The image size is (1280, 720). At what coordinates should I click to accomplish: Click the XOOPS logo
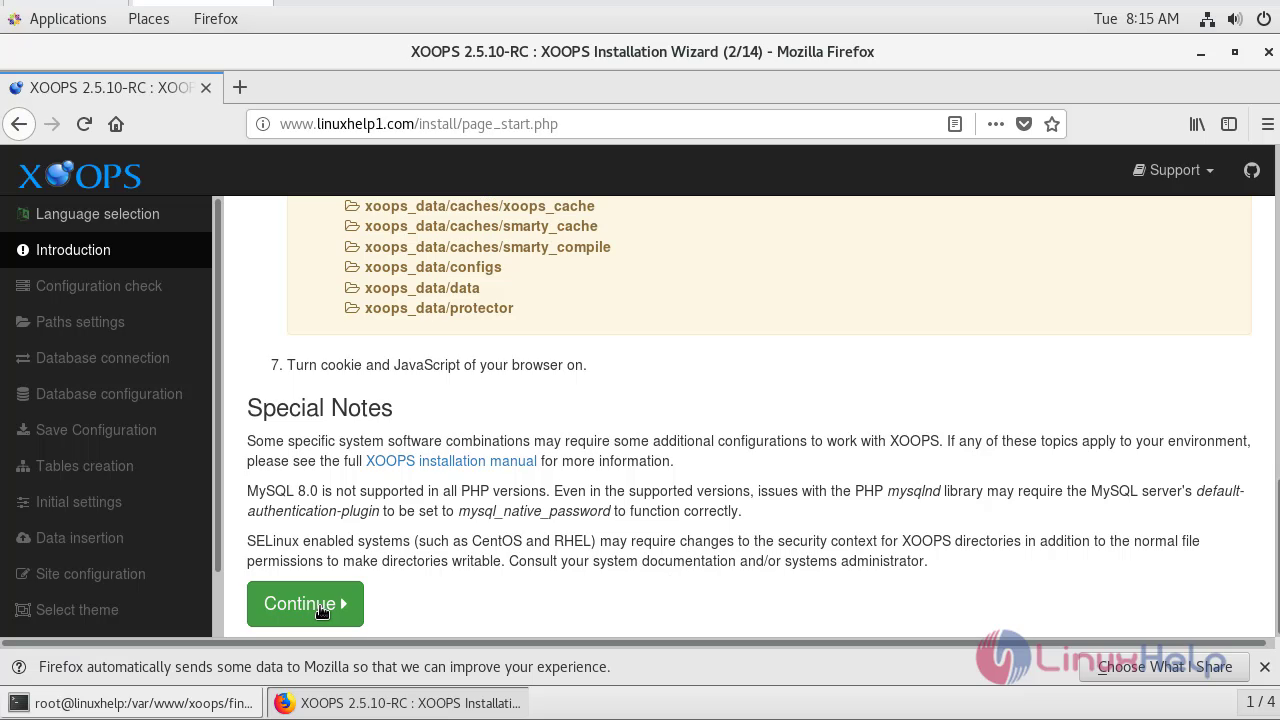click(80, 175)
